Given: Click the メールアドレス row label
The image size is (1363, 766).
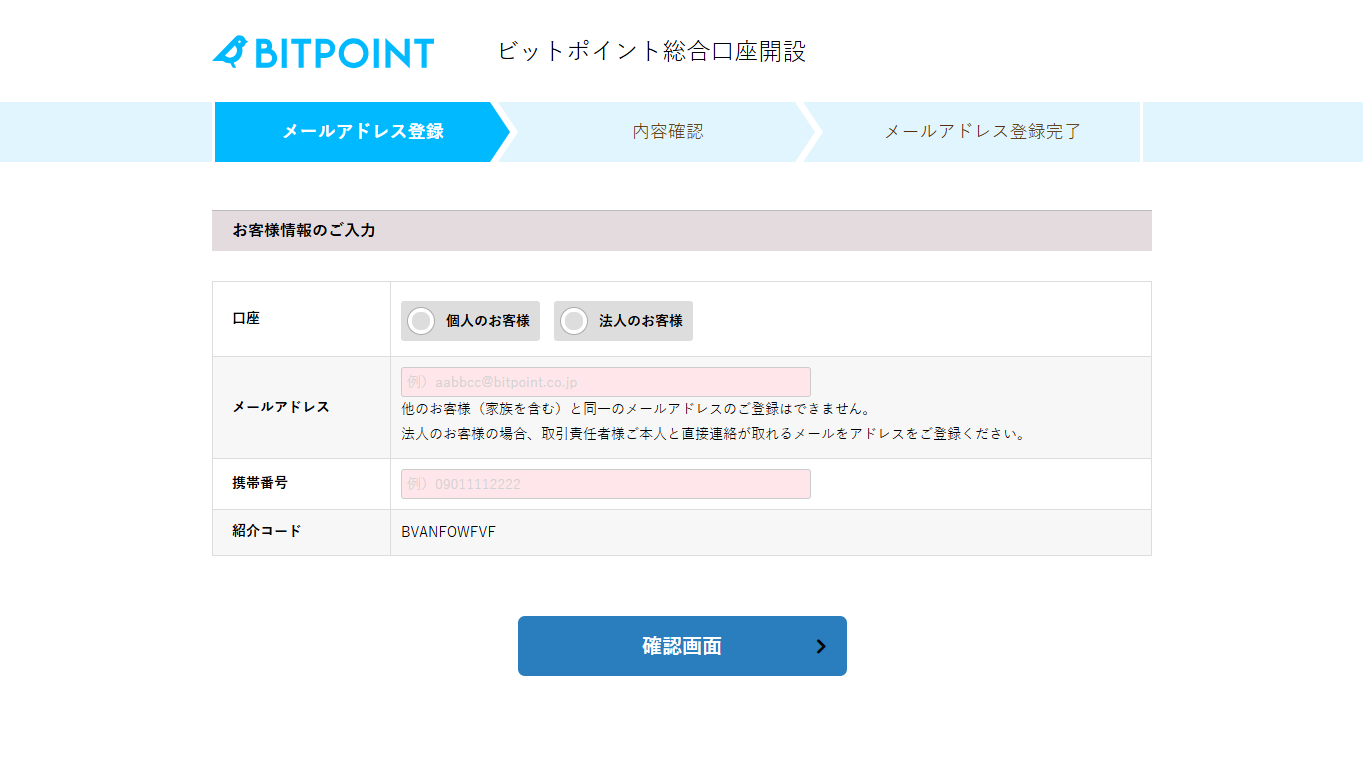Looking at the screenshot, I should [x=281, y=407].
